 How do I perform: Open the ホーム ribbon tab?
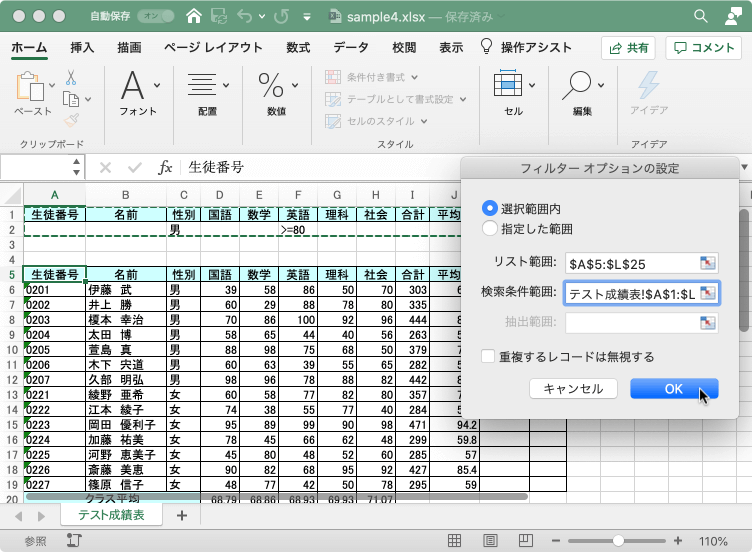(29, 47)
